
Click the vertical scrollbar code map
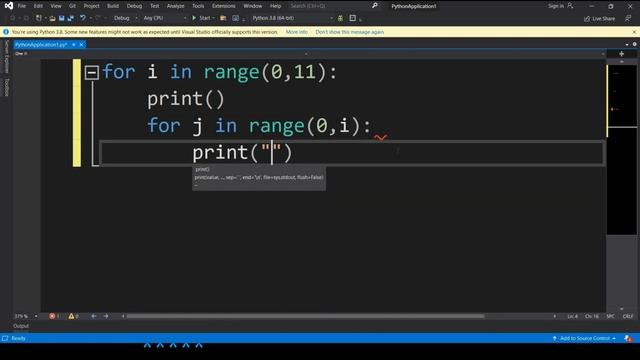pyautogui.click(x=622, y=150)
